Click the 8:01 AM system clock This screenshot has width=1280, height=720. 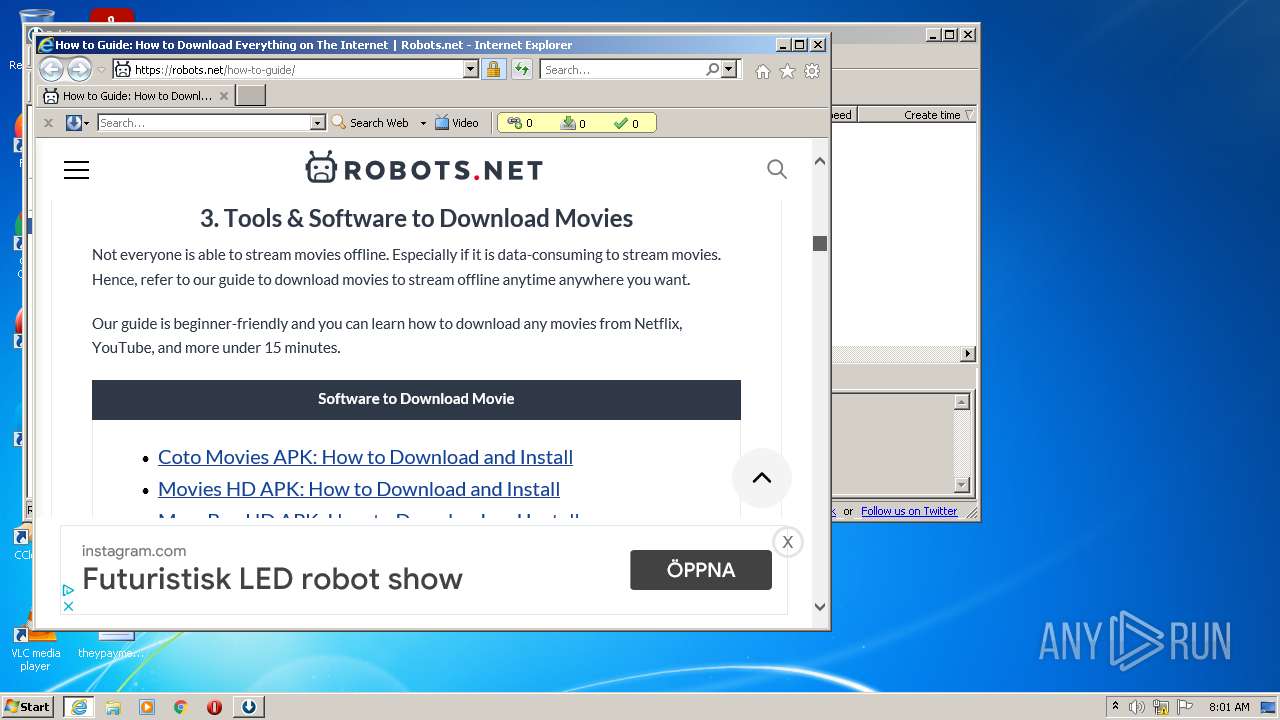(1229, 707)
